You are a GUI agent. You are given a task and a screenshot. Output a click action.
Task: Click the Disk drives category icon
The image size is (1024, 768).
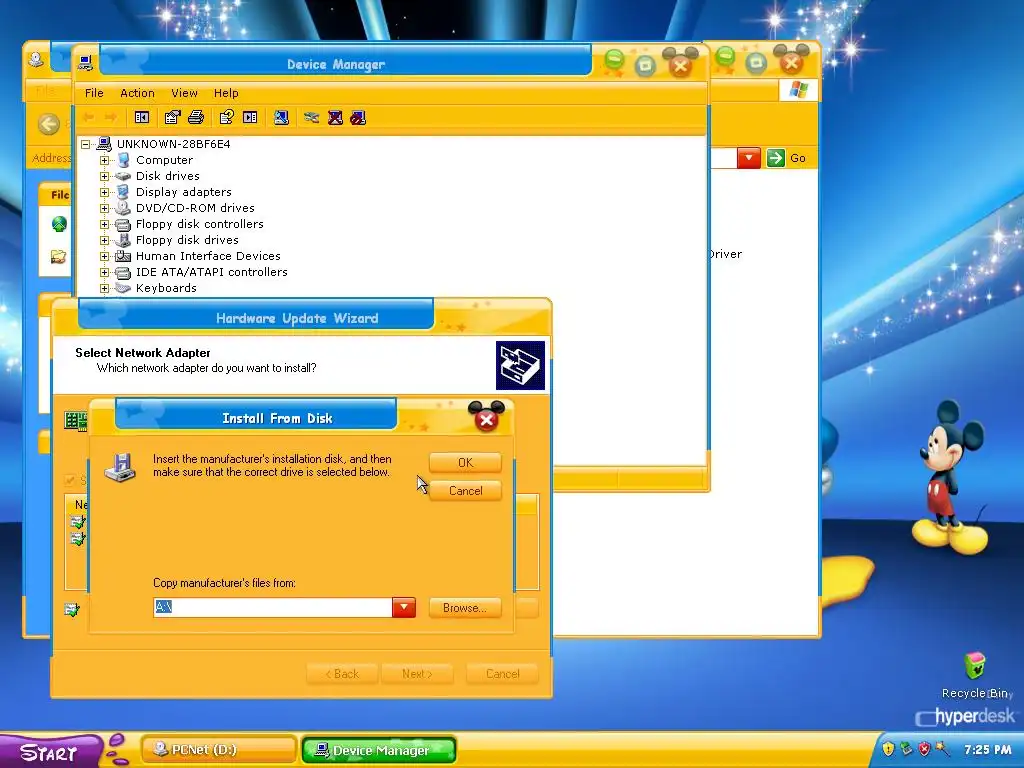point(123,176)
